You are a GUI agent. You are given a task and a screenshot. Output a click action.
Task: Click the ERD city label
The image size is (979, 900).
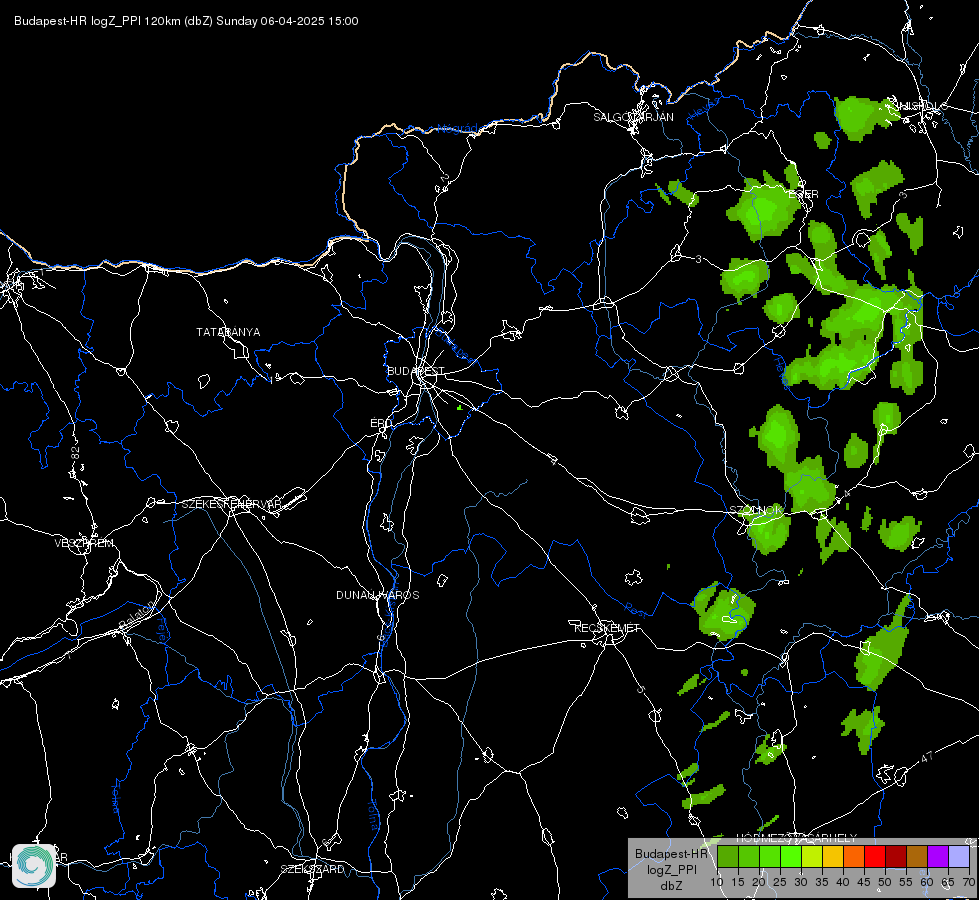[381, 423]
